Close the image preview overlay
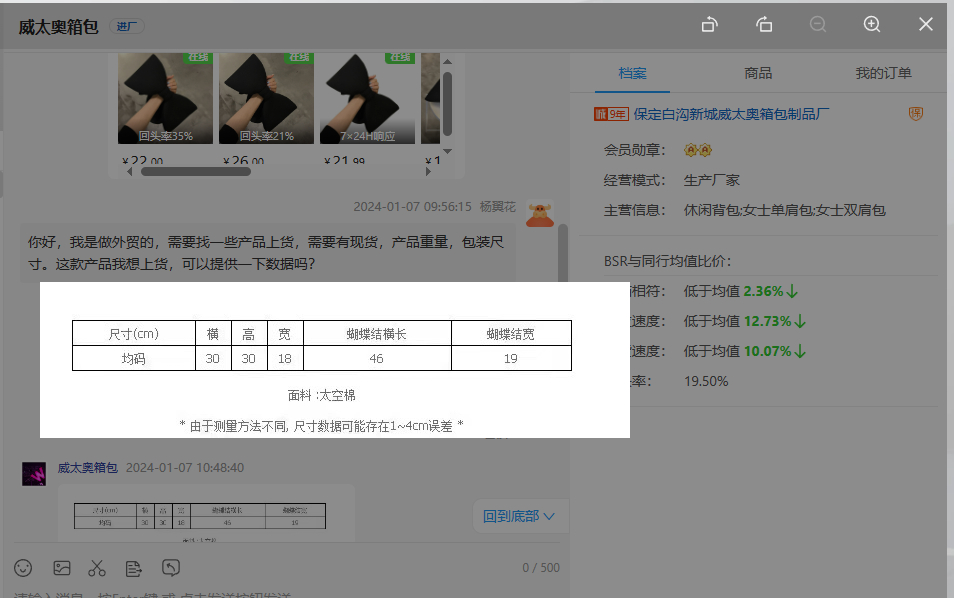Viewport: 954px width, 598px height. point(926,24)
